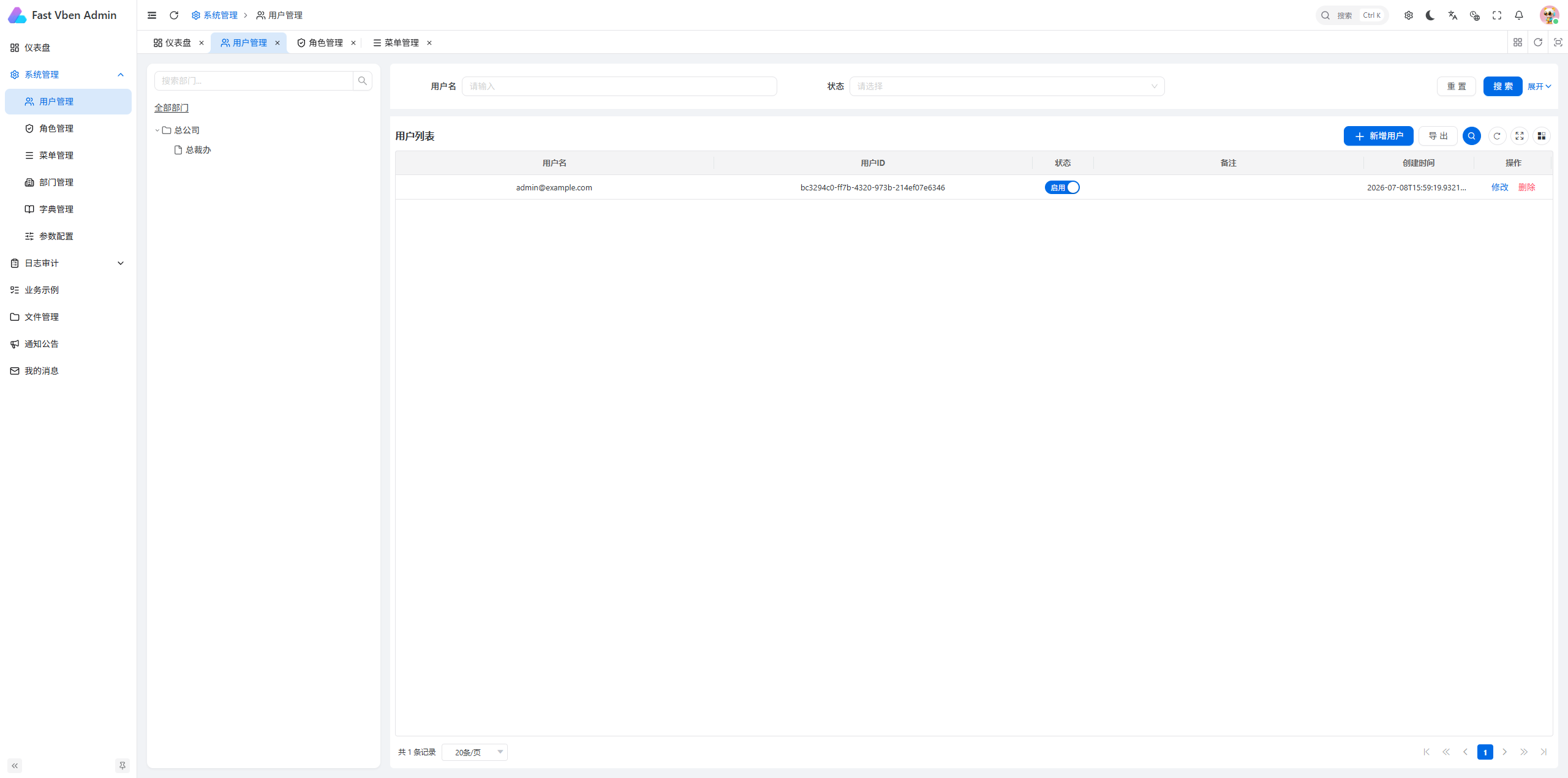
Task: Focus the 用户名 input field
Action: point(619,86)
